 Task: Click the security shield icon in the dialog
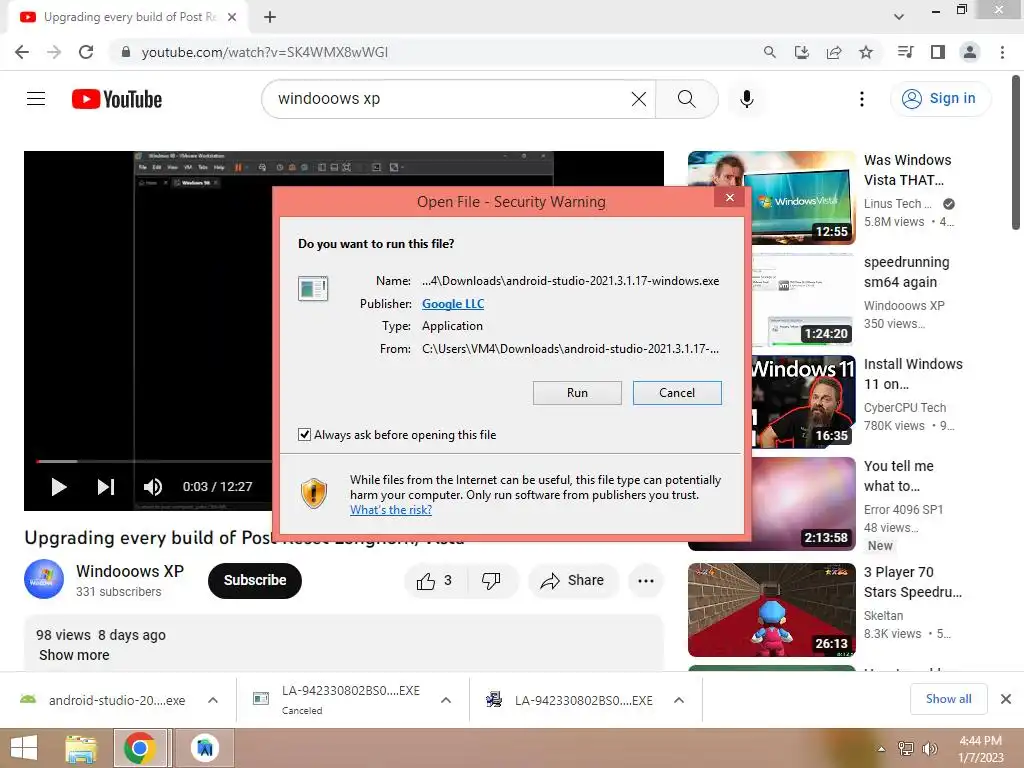tap(314, 493)
